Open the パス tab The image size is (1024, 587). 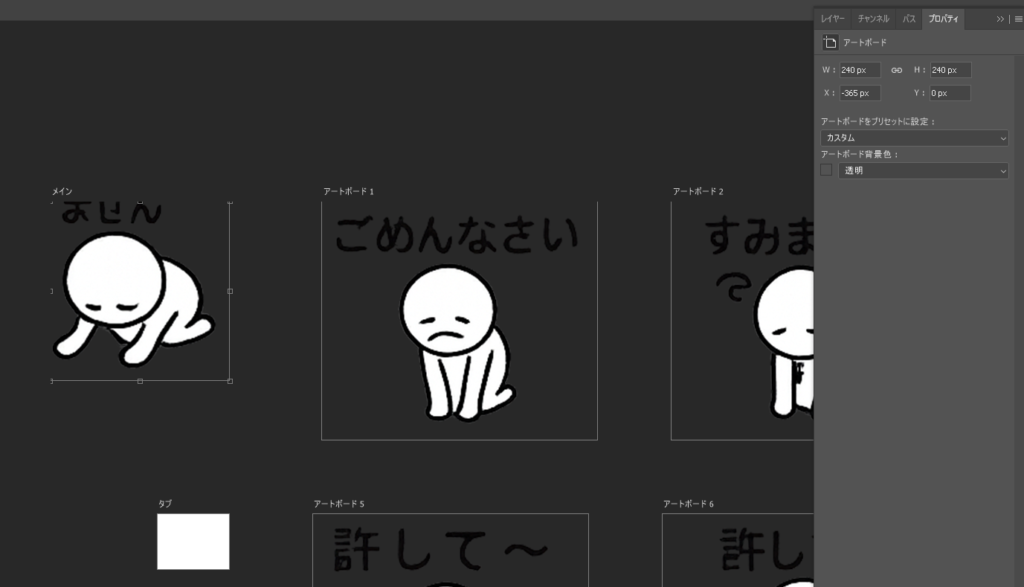tap(908, 19)
